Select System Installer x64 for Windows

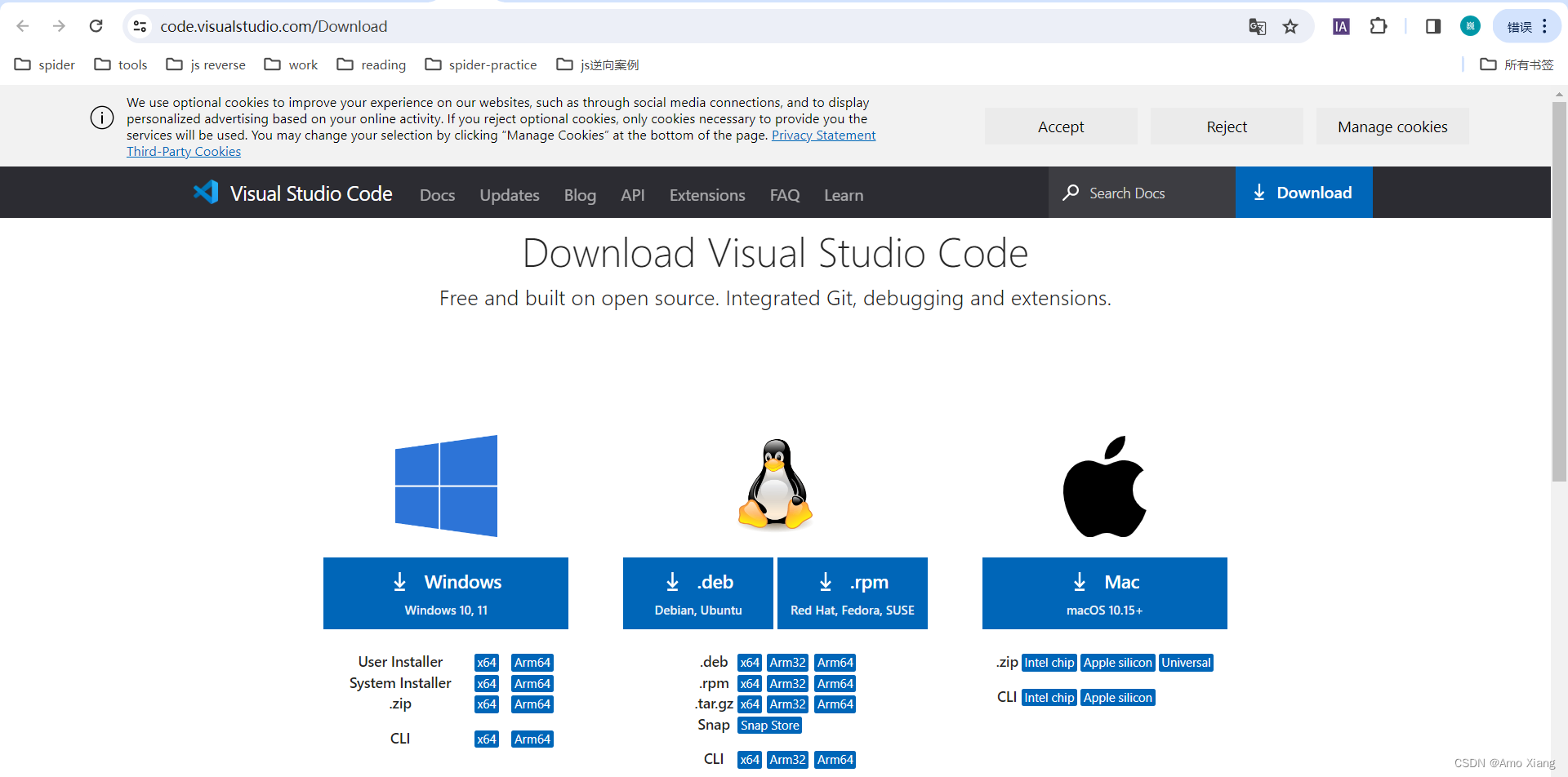click(487, 684)
